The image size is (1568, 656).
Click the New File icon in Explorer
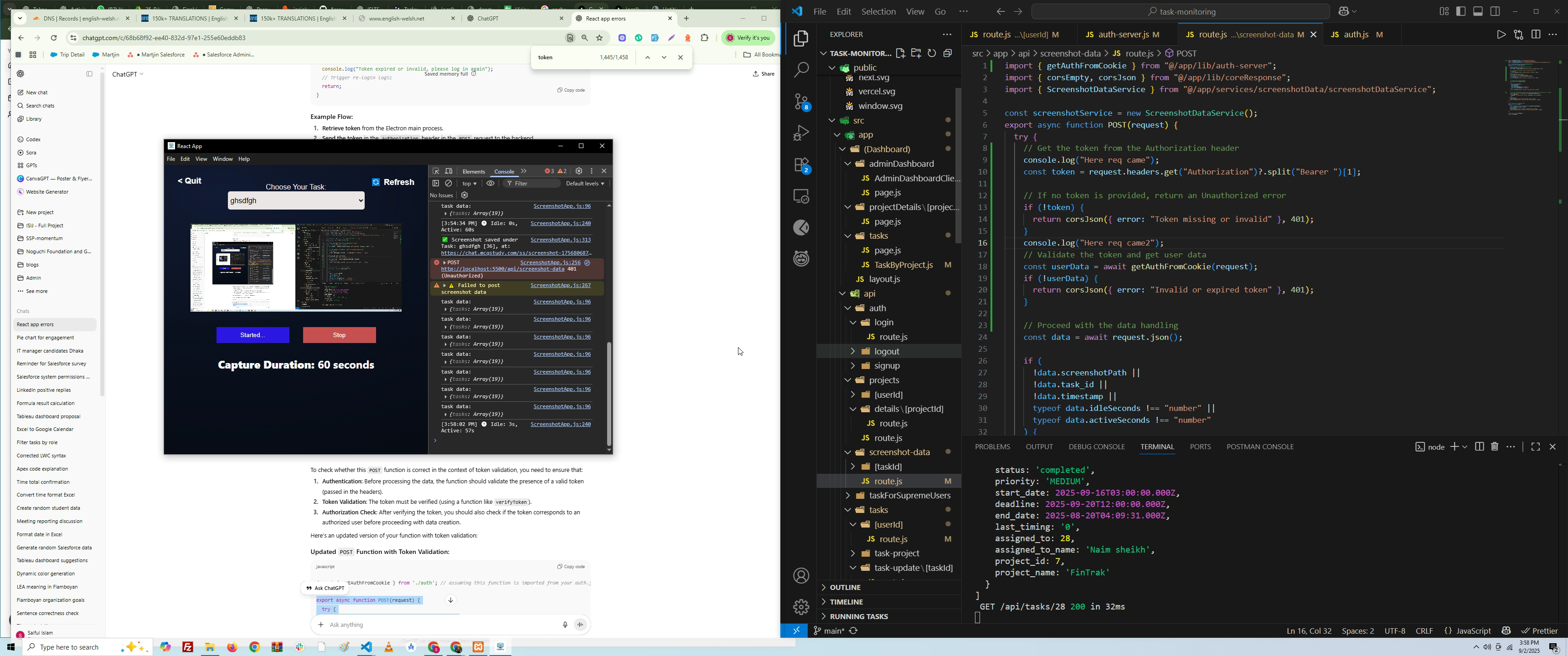point(900,54)
